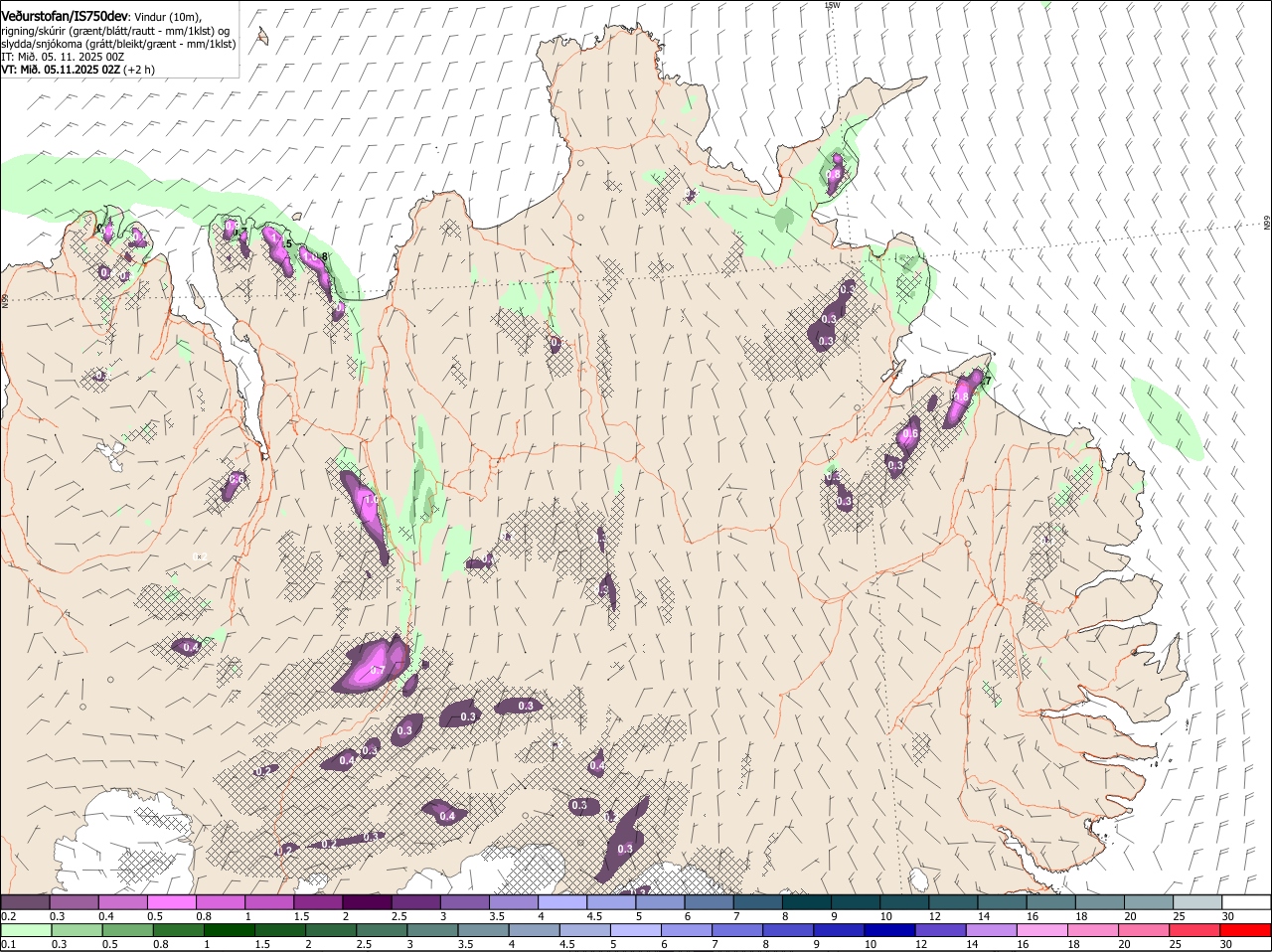
Task: Click the 0.7 label on the large purple snow patch
Action: pyautogui.click(x=378, y=671)
